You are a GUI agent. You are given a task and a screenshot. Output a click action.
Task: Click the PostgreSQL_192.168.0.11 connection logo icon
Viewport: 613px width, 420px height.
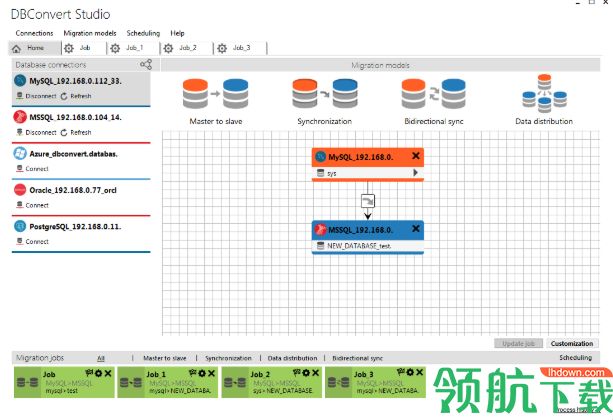click(x=20, y=226)
